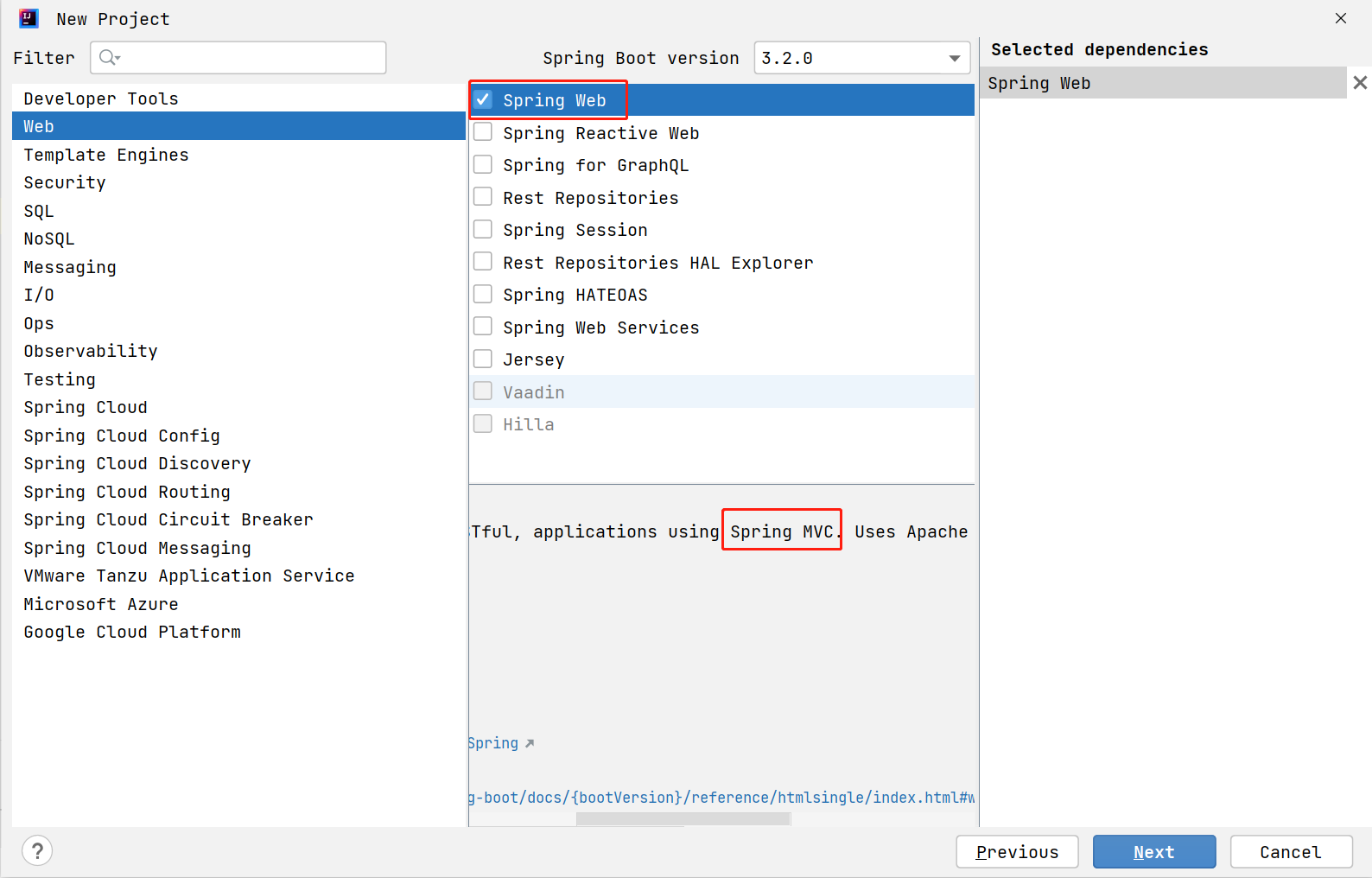
Task: Uncheck the Spring Web checkbox
Action: pyautogui.click(x=483, y=99)
